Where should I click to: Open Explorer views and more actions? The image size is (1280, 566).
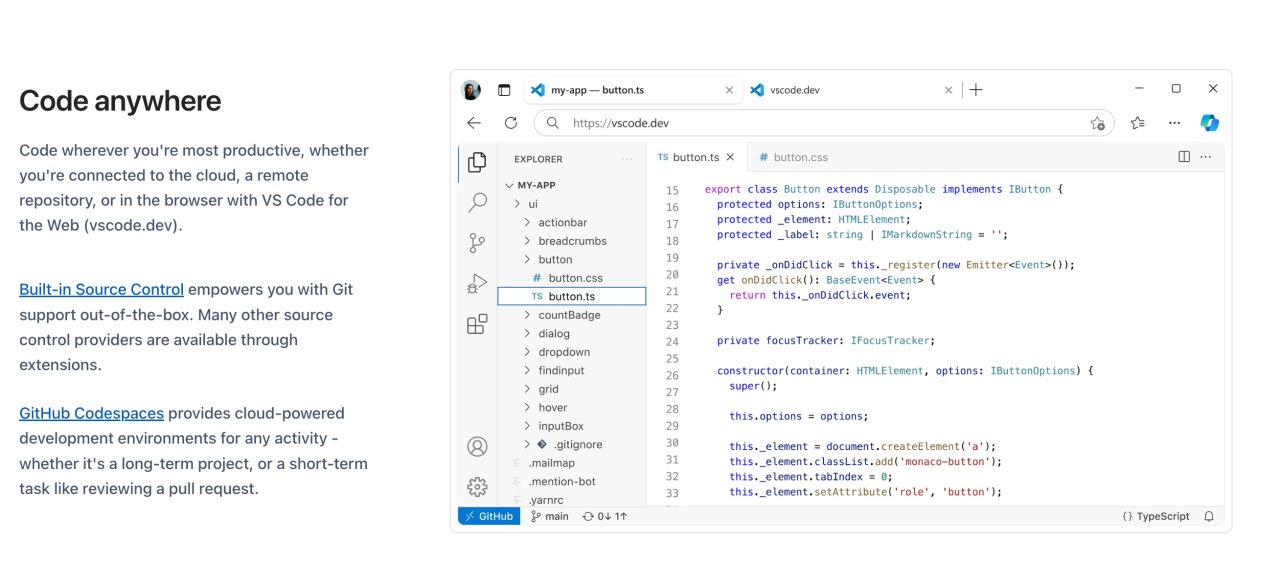pyautogui.click(x=627, y=159)
